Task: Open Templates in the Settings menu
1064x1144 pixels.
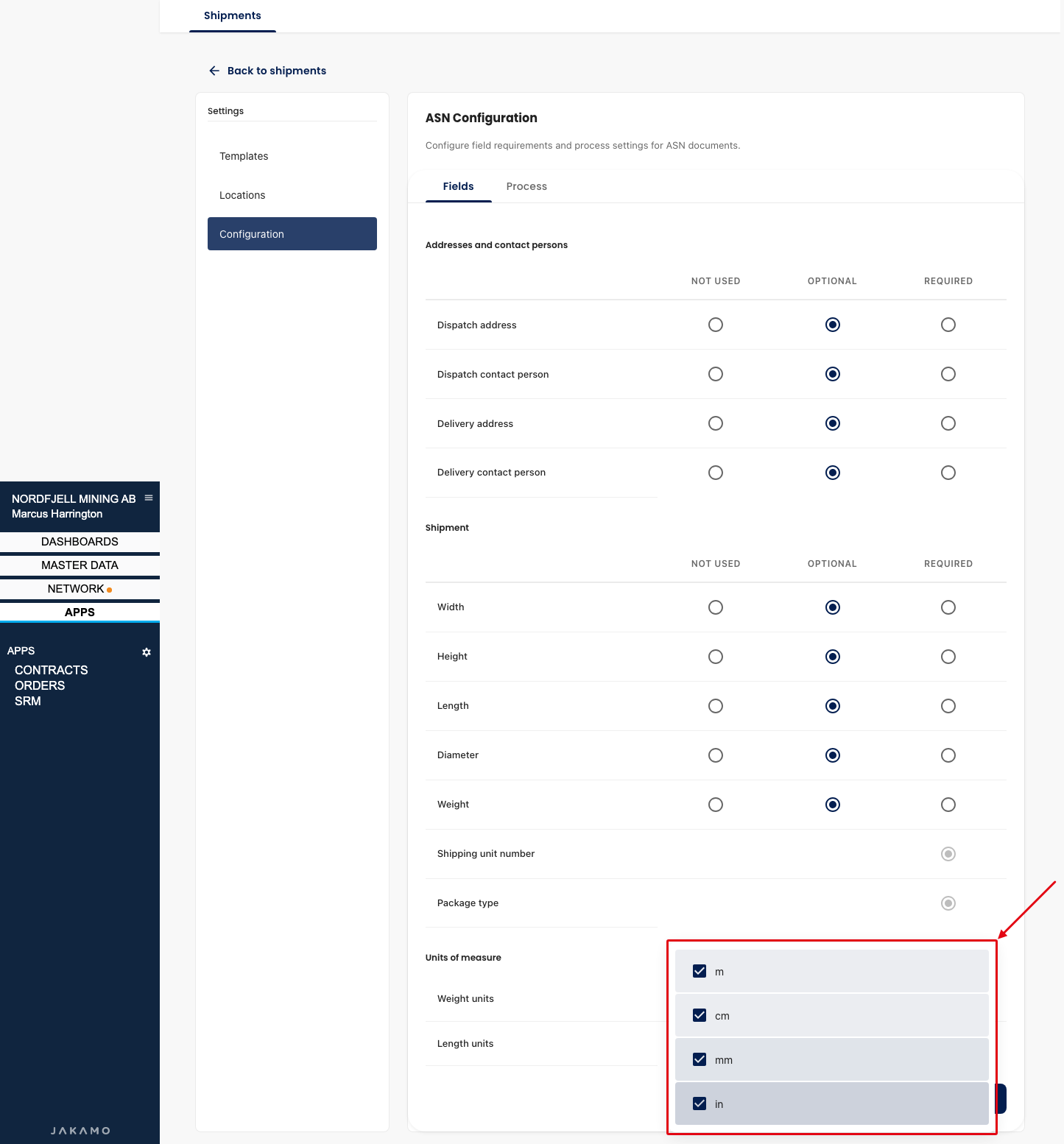Action: point(292,156)
